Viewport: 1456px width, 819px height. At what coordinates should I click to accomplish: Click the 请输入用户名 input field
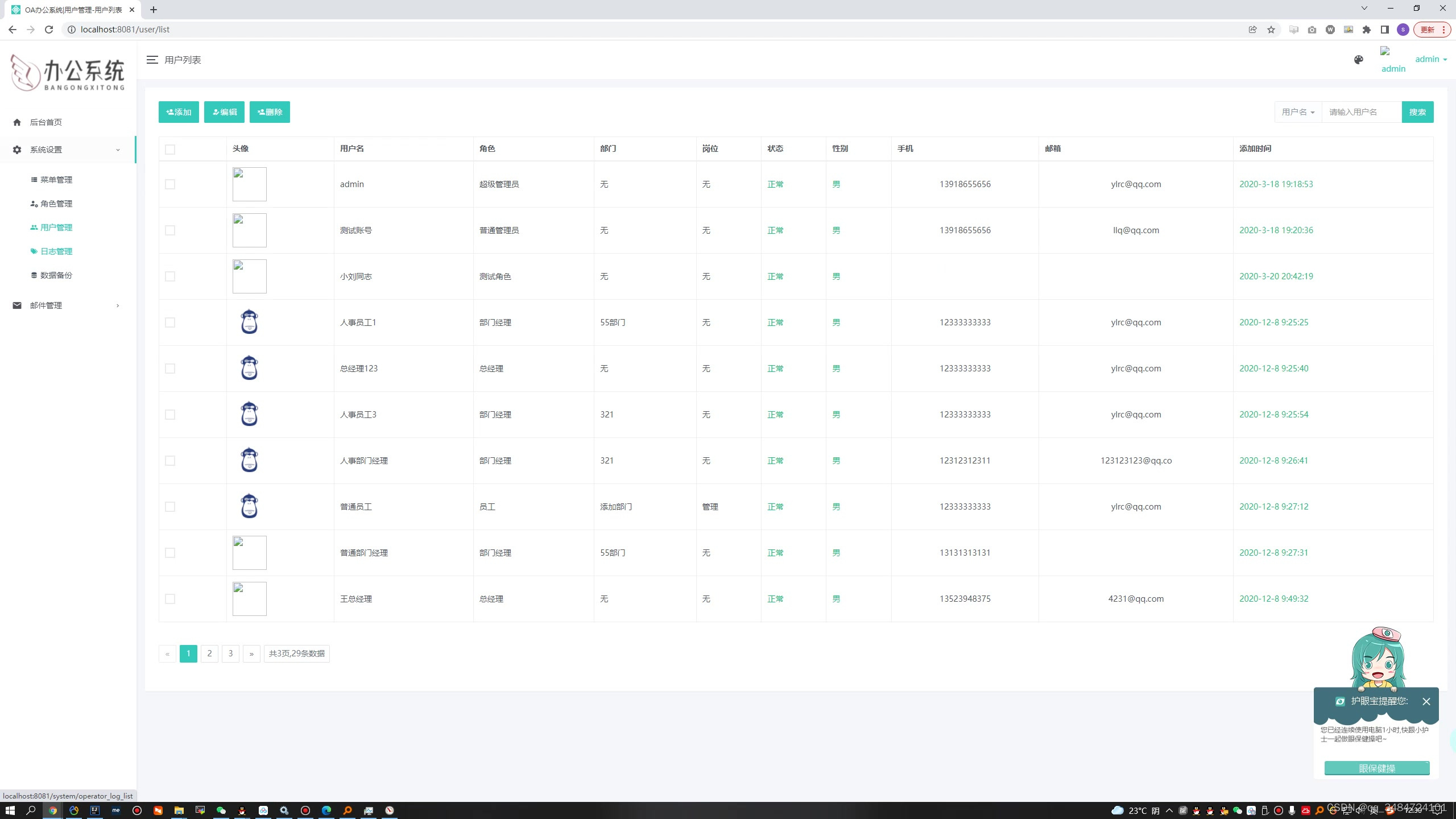tap(1361, 111)
